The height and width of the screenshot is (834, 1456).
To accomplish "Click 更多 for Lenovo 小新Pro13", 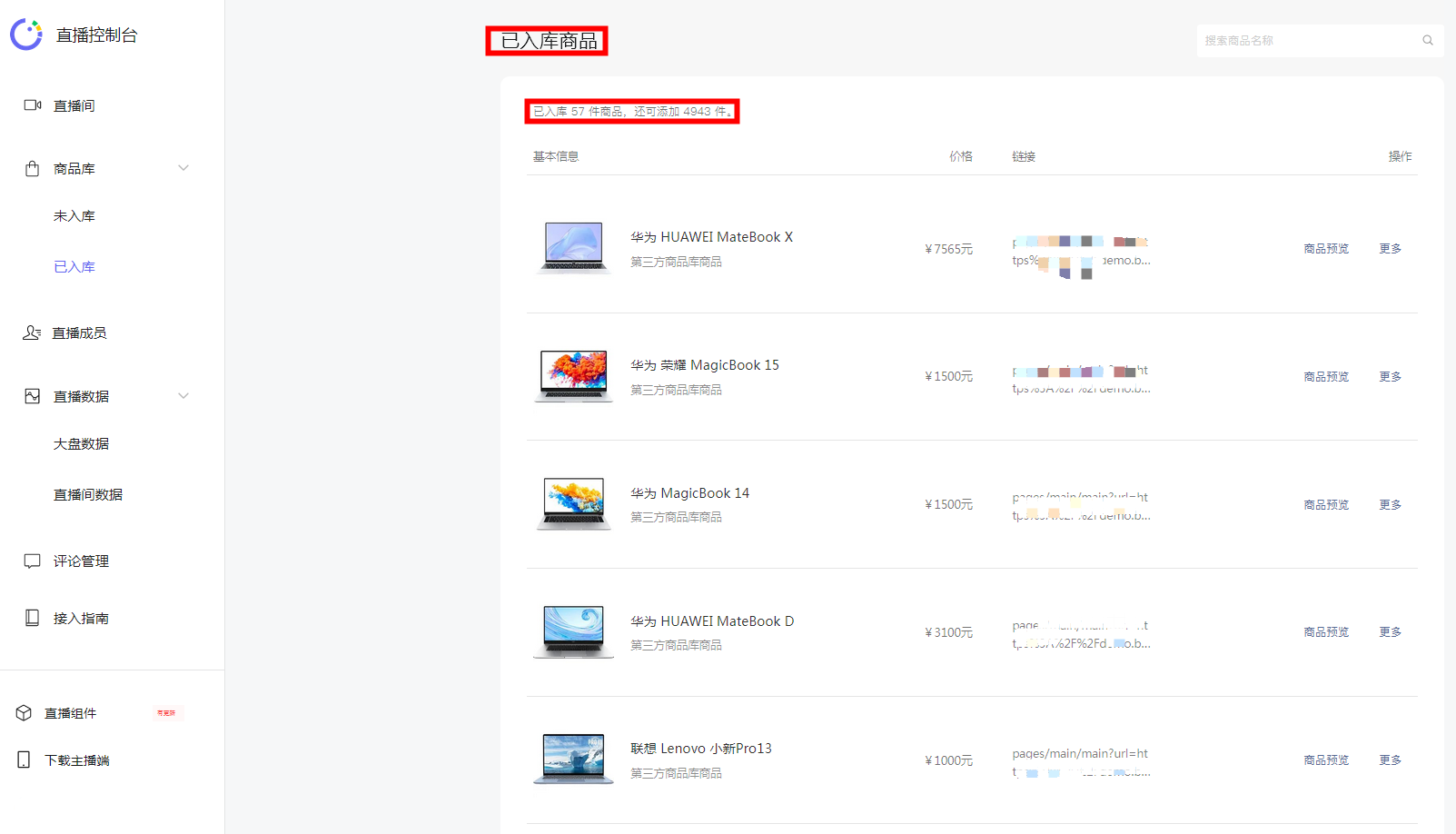I will click(x=1391, y=760).
